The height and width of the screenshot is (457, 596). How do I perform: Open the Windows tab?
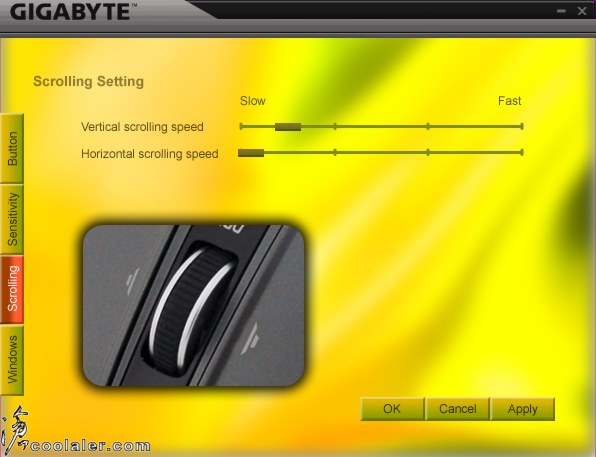[x=12, y=360]
